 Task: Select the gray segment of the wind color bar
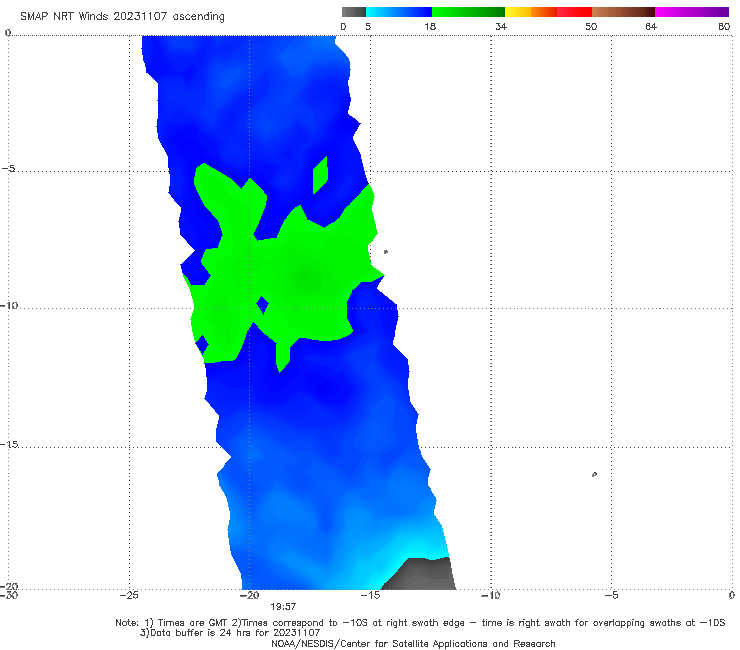pos(354,12)
